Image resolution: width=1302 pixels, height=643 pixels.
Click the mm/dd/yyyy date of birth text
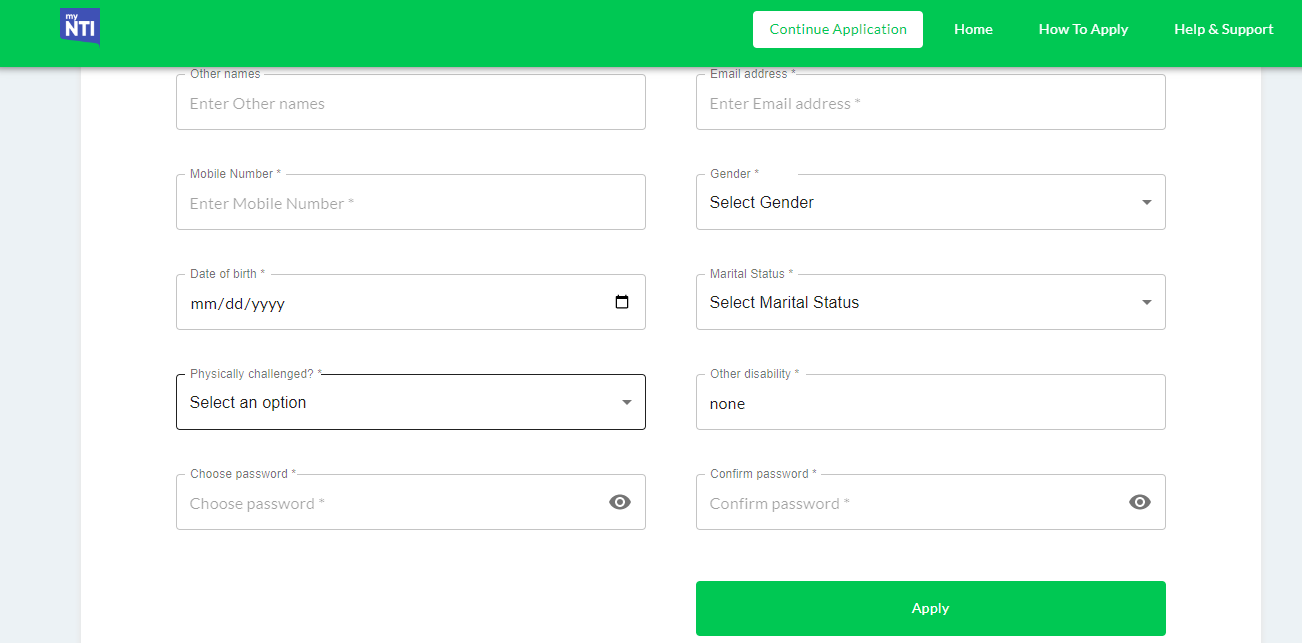238,304
